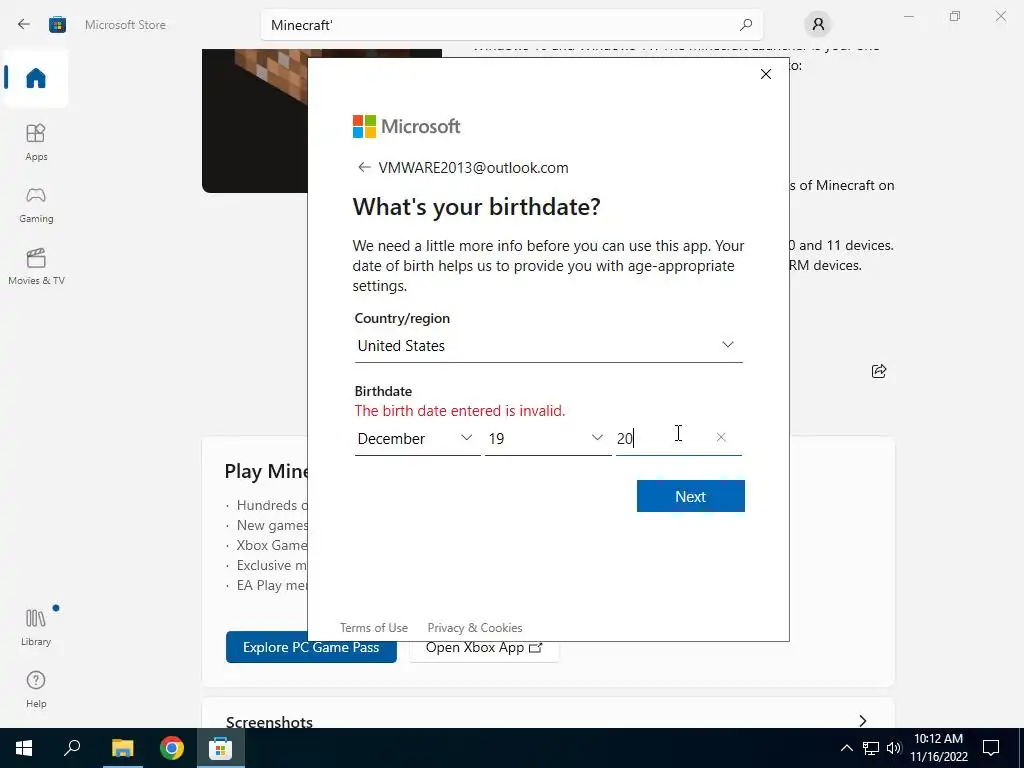The image size is (1024, 768).
Task: Click the volume tray icon
Action: [x=894, y=748]
